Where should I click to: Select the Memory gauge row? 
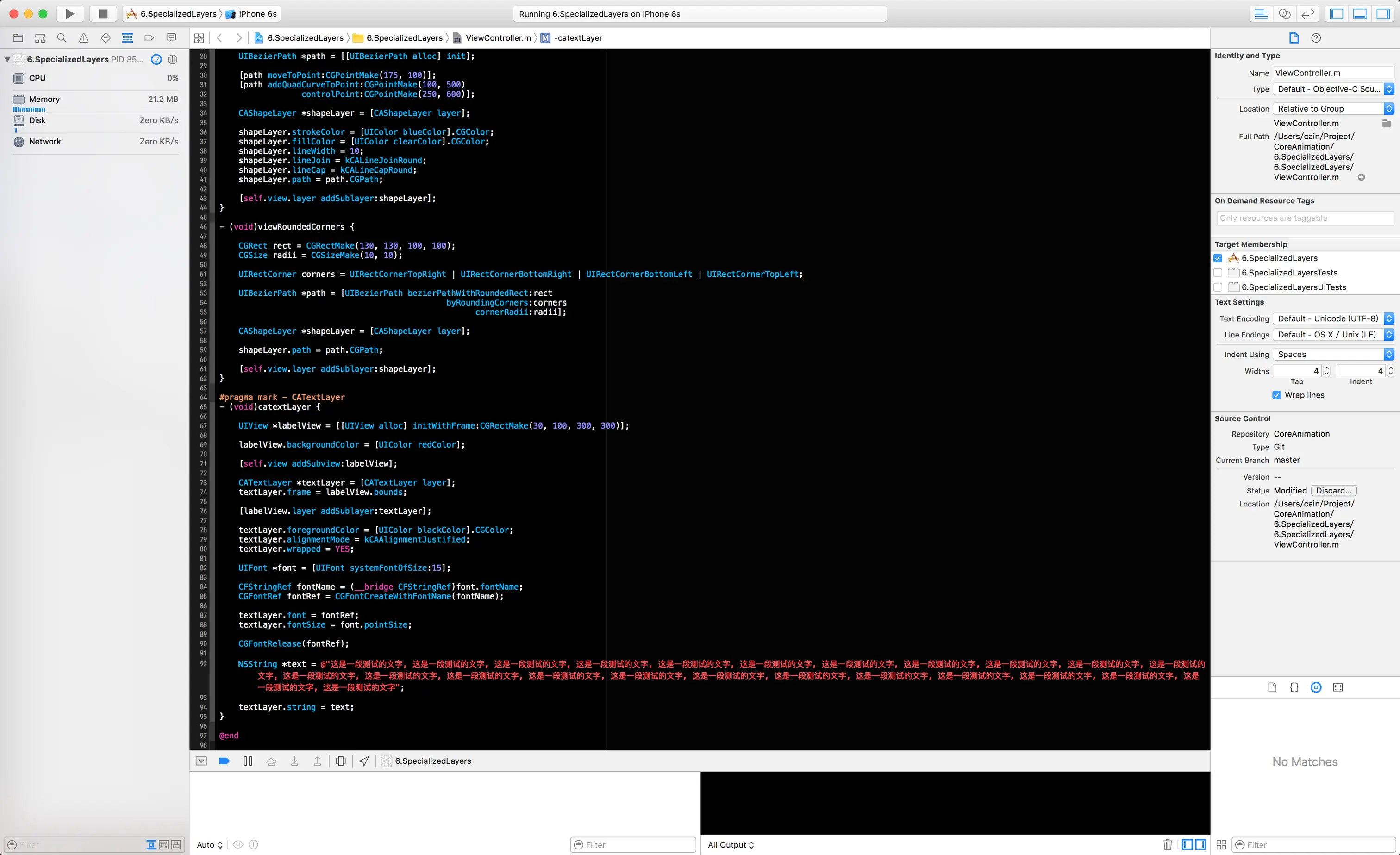(x=95, y=100)
